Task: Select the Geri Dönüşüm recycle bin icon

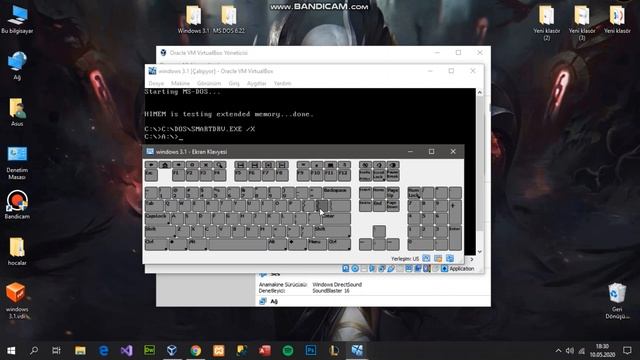Action: [x=617, y=301]
